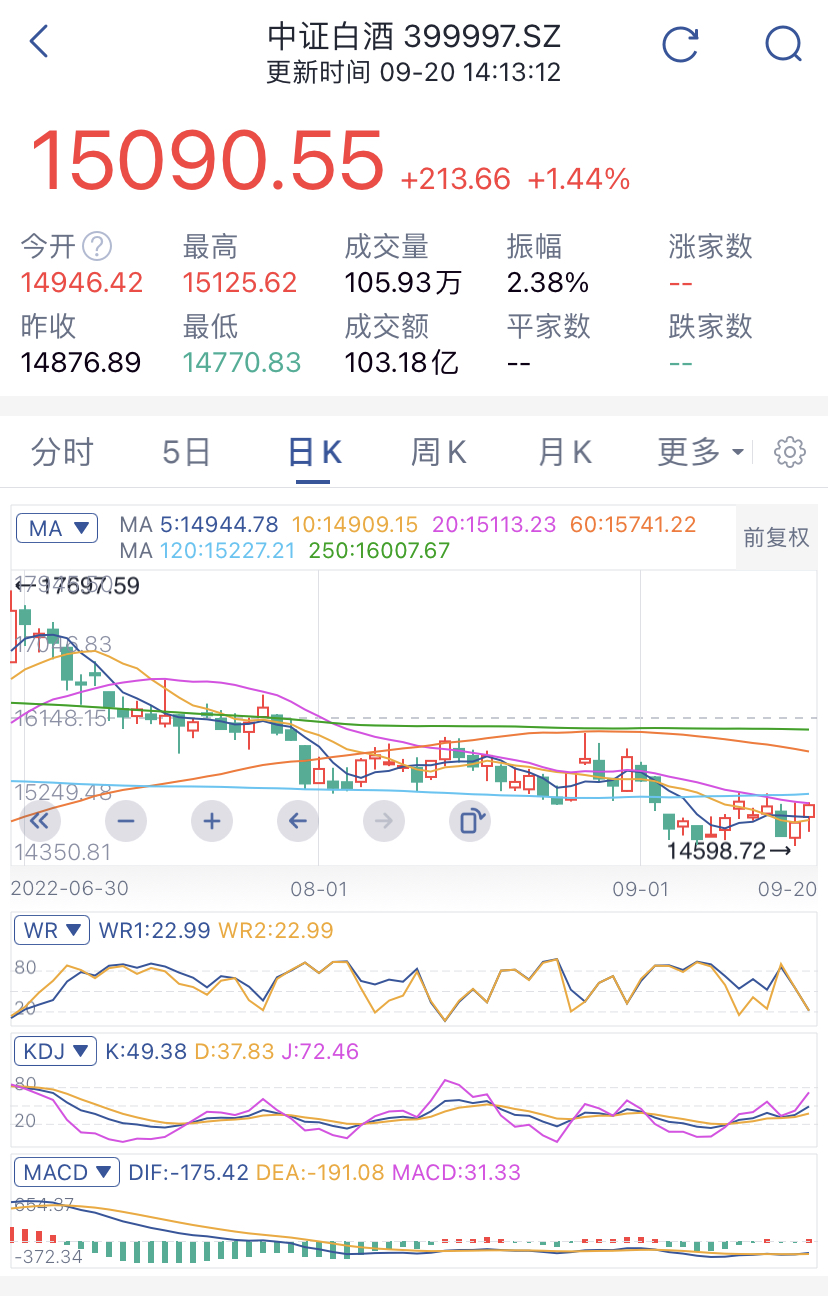The width and height of the screenshot is (828, 1296).
Task: Refresh the quote data
Action: pyautogui.click(x=681, y=44)
